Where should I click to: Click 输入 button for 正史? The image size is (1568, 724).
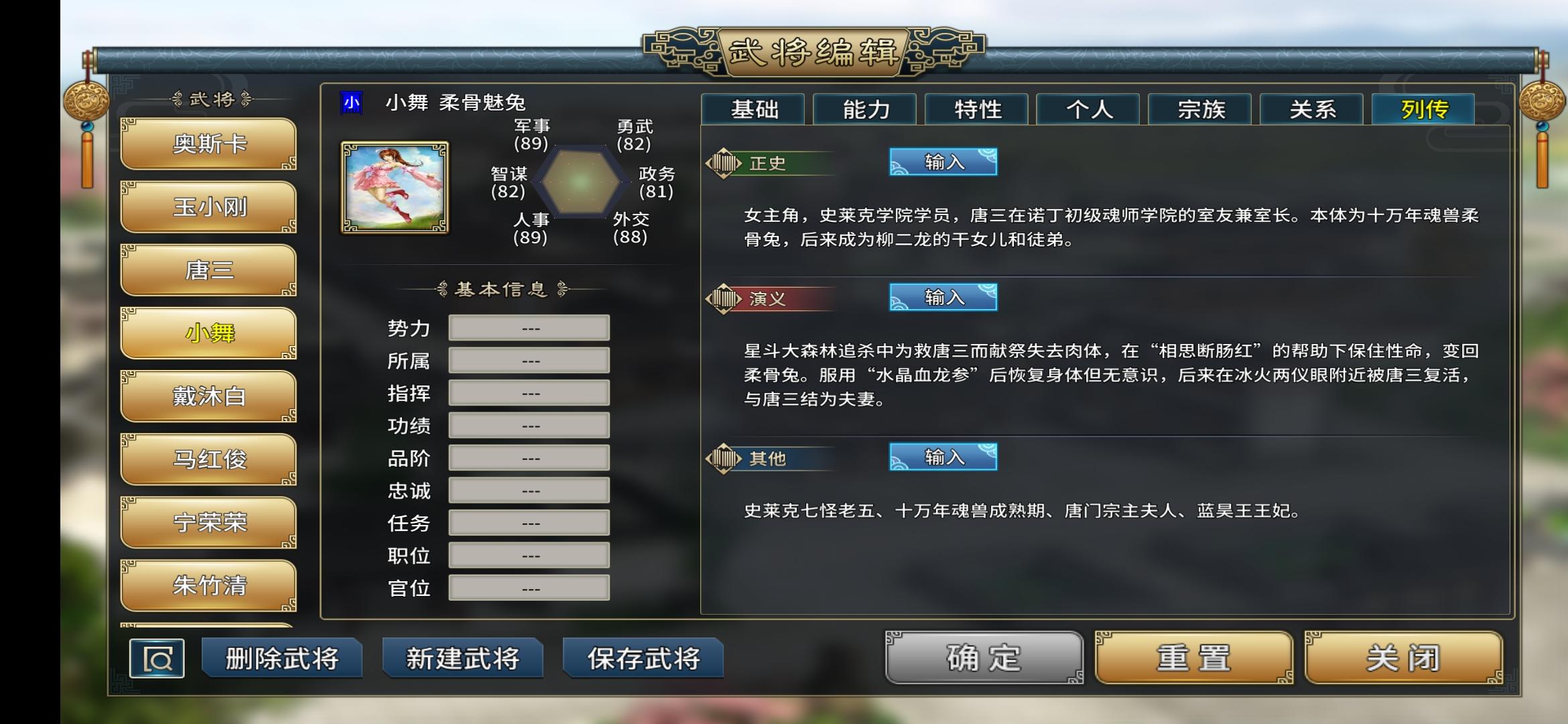943,162
